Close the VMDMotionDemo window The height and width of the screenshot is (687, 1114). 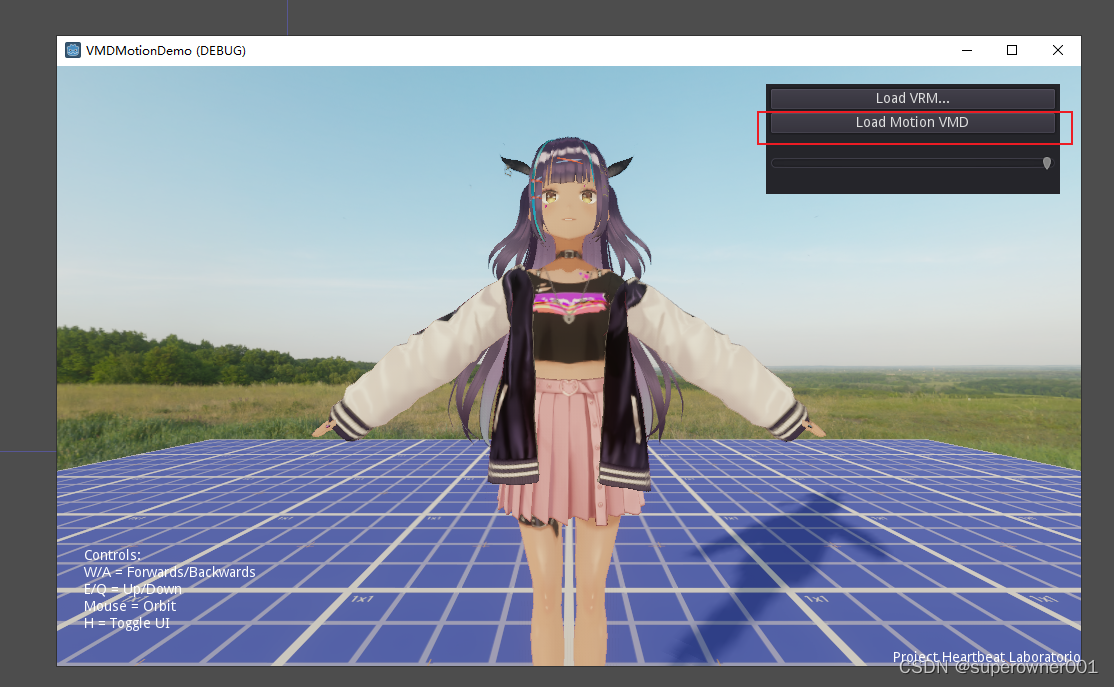click(x=1057, y=49)
